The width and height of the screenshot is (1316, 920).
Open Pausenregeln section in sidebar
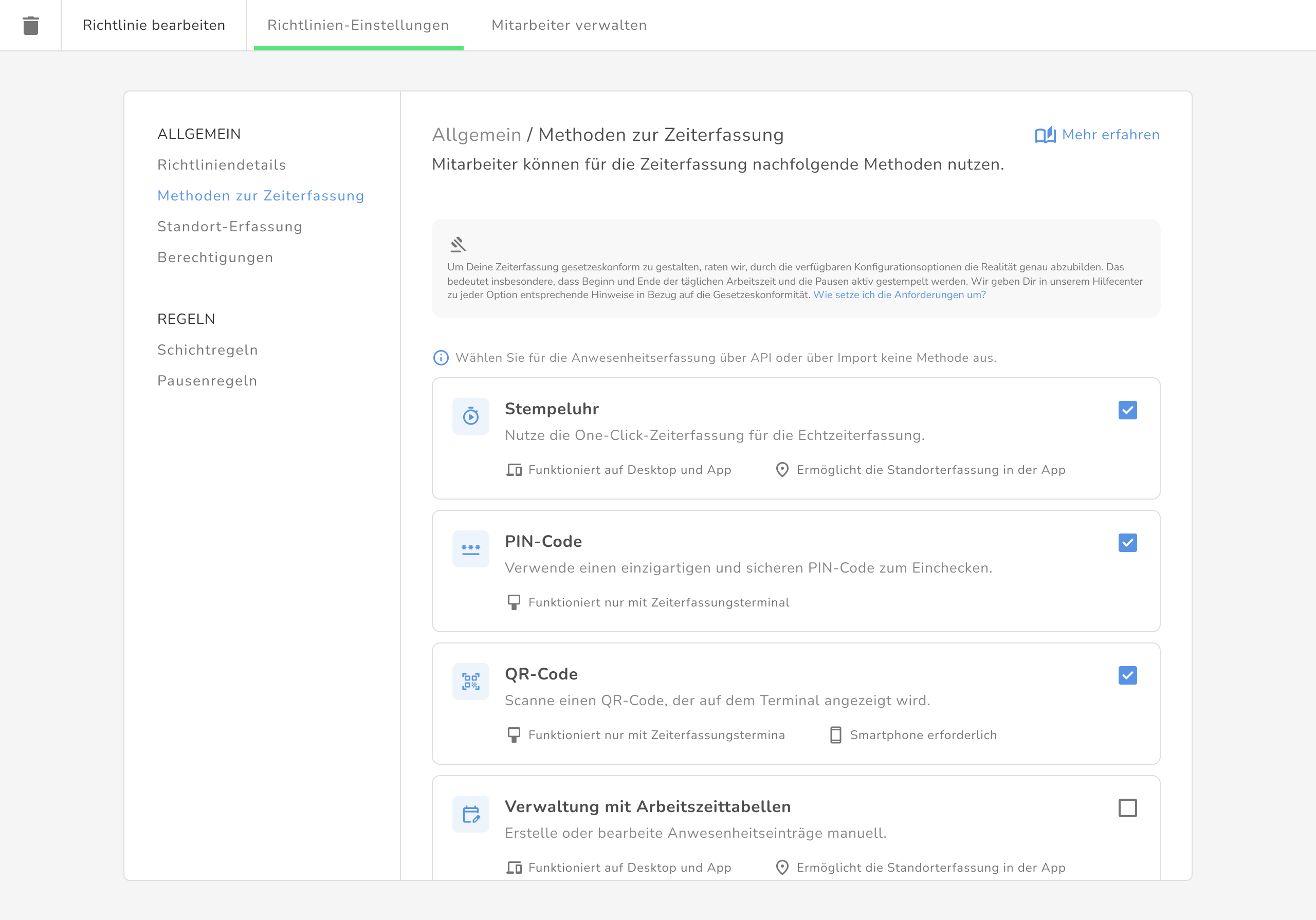coord(207,381)
